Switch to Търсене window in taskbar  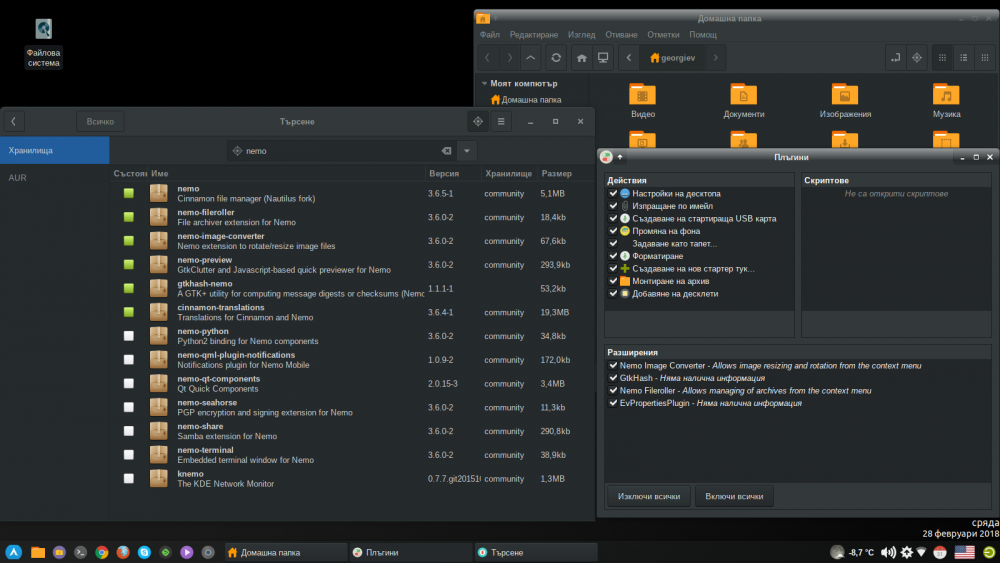point(536,552)
